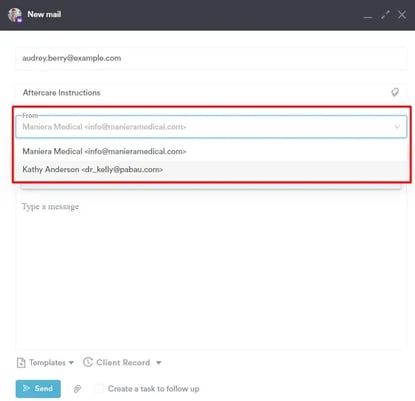Click the Client Record clock icon
Image resolution: width=415 pixels, height=401 pixels.
[x=88, y=362]
